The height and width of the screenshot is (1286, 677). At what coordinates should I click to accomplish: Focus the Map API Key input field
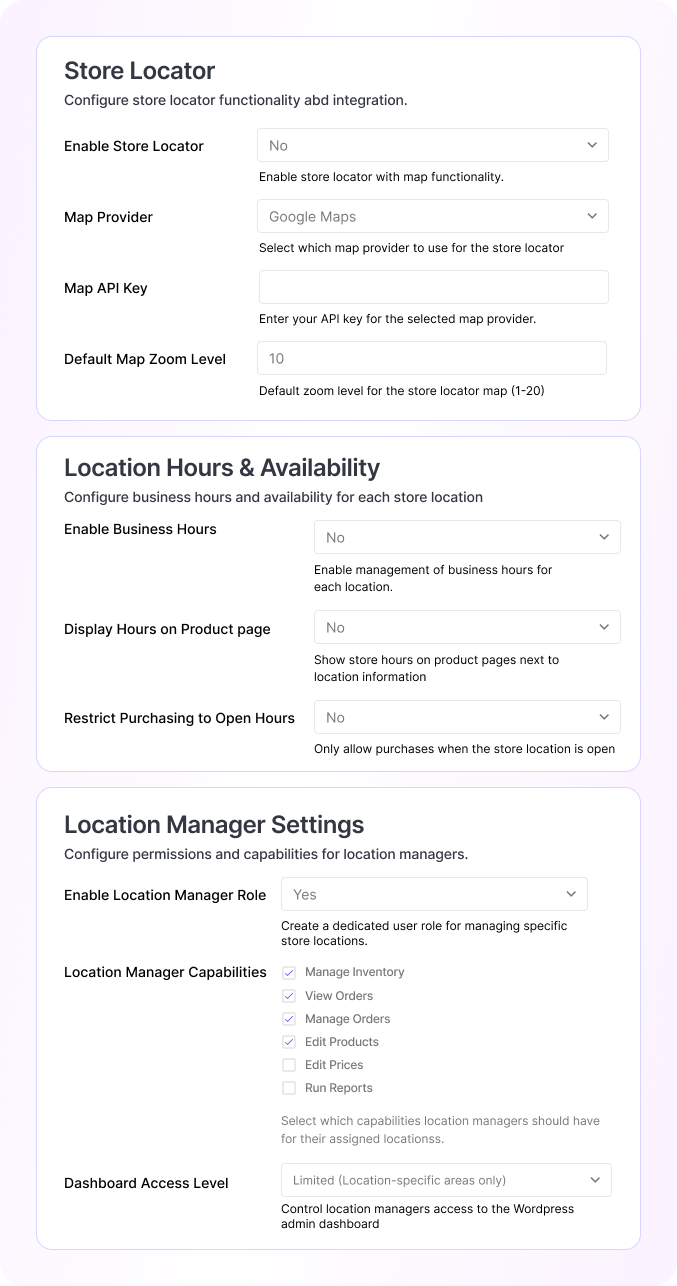point(433,287)
